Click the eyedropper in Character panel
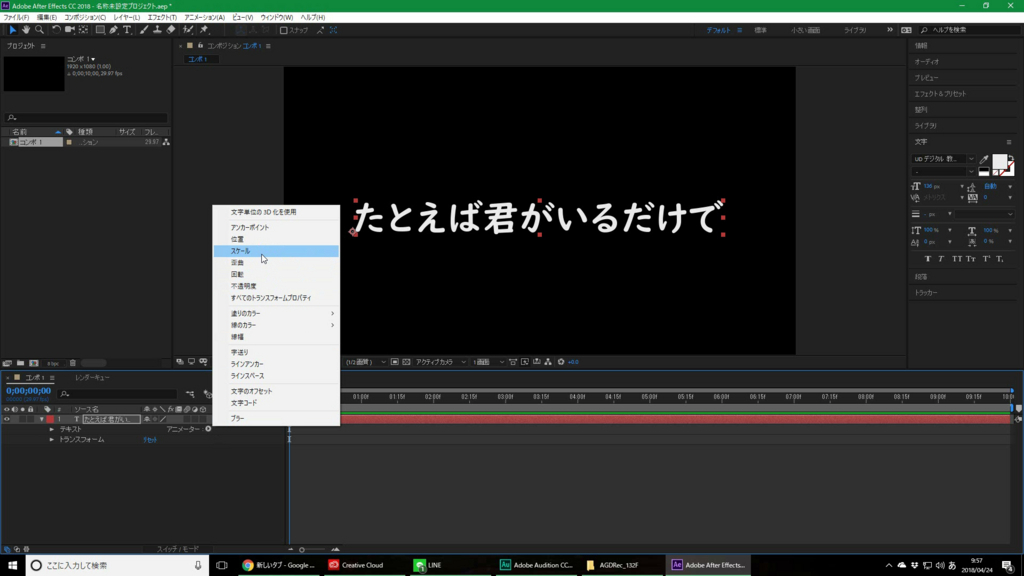This screenshot has height=576, width=1024. click(984, 159)
